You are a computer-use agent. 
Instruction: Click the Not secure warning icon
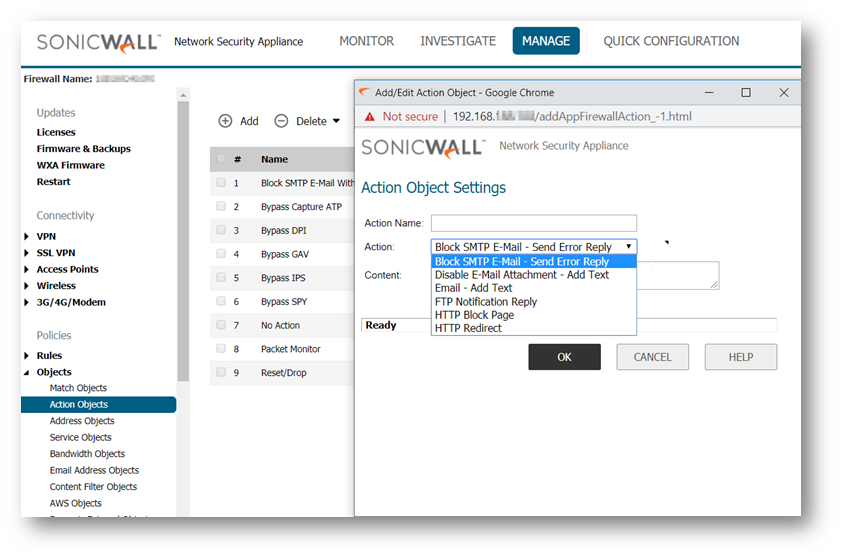pyautogui.click(x=369, y=117)
